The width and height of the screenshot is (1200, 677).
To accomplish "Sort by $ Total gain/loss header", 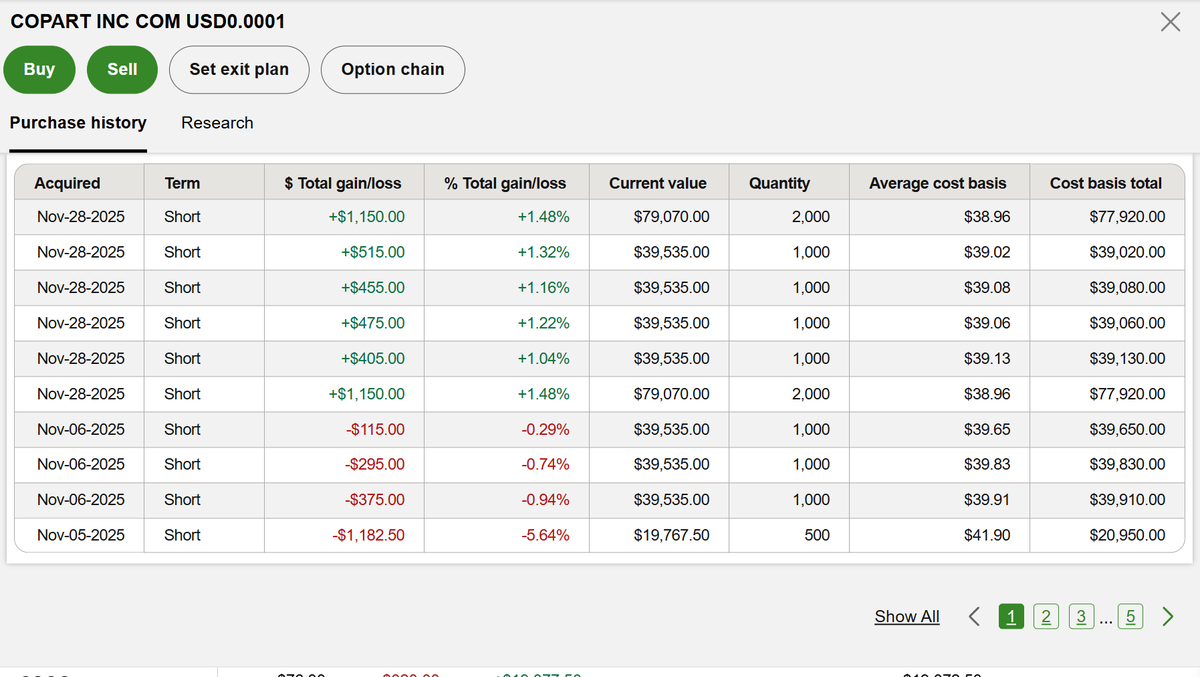I will pyautogui.click(x=343, y=183).
